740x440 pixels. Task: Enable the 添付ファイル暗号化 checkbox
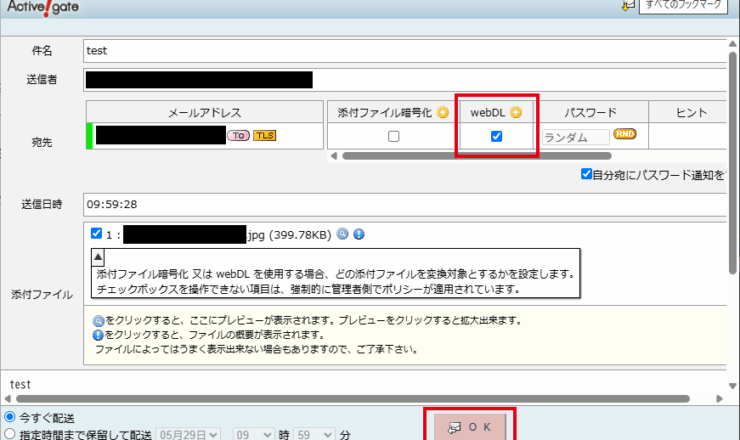pyautogui.click(x=394, y=136)
